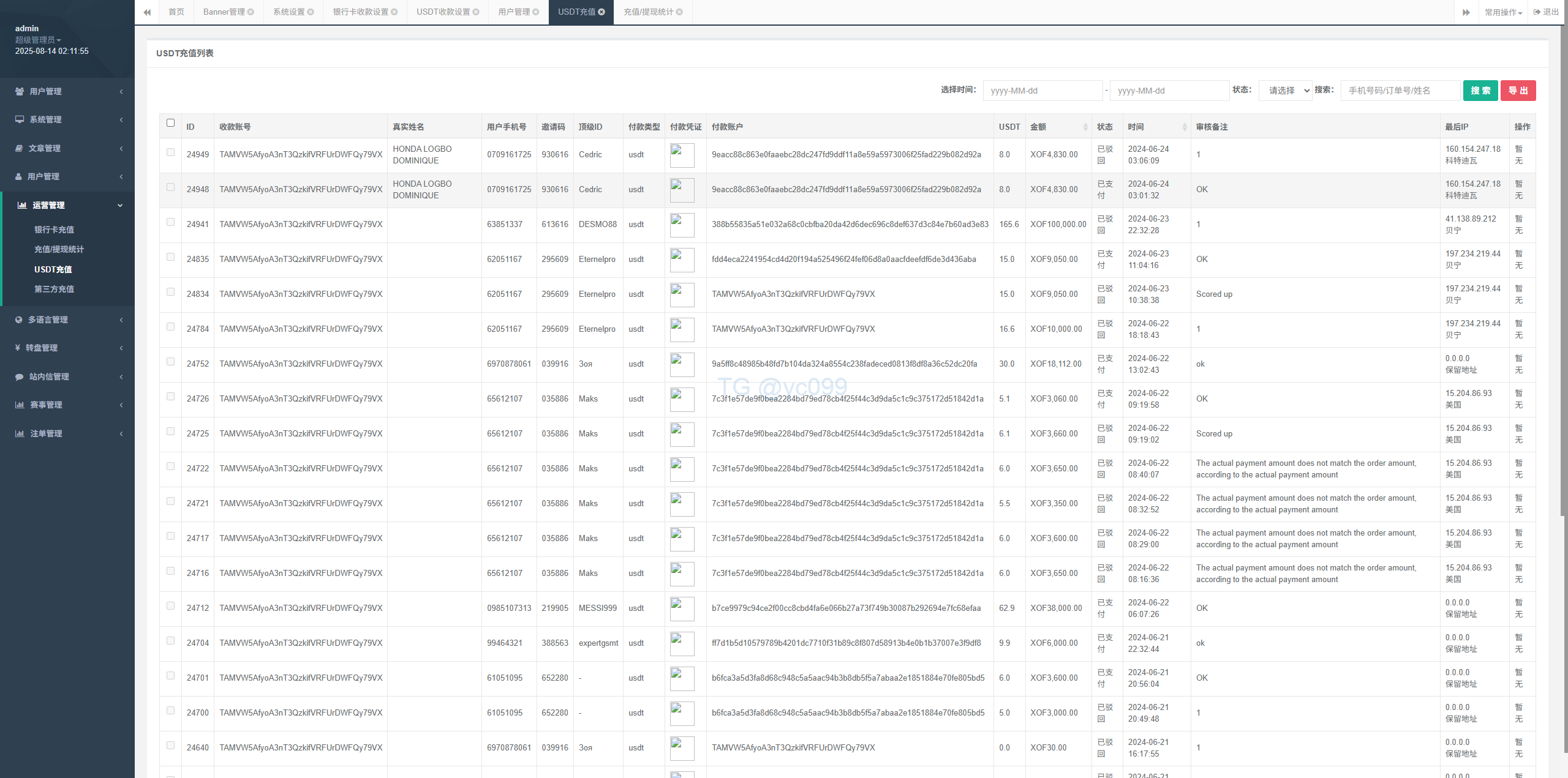1568x778 pixels.
Task: Click the 多语言管理 globe icon
Action: coord(19,320)
